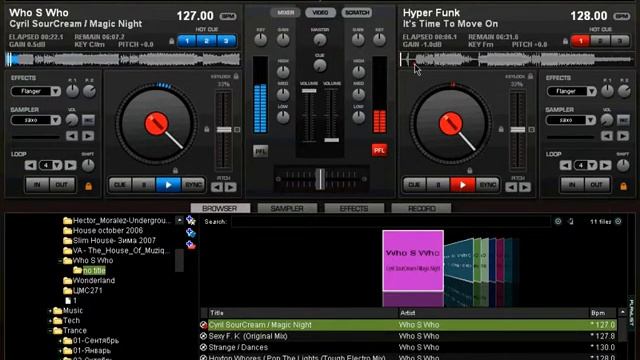Expand the Music folder
Image resolution: width=640 pixels, height=360 pixels.
[x=50, y=311]
